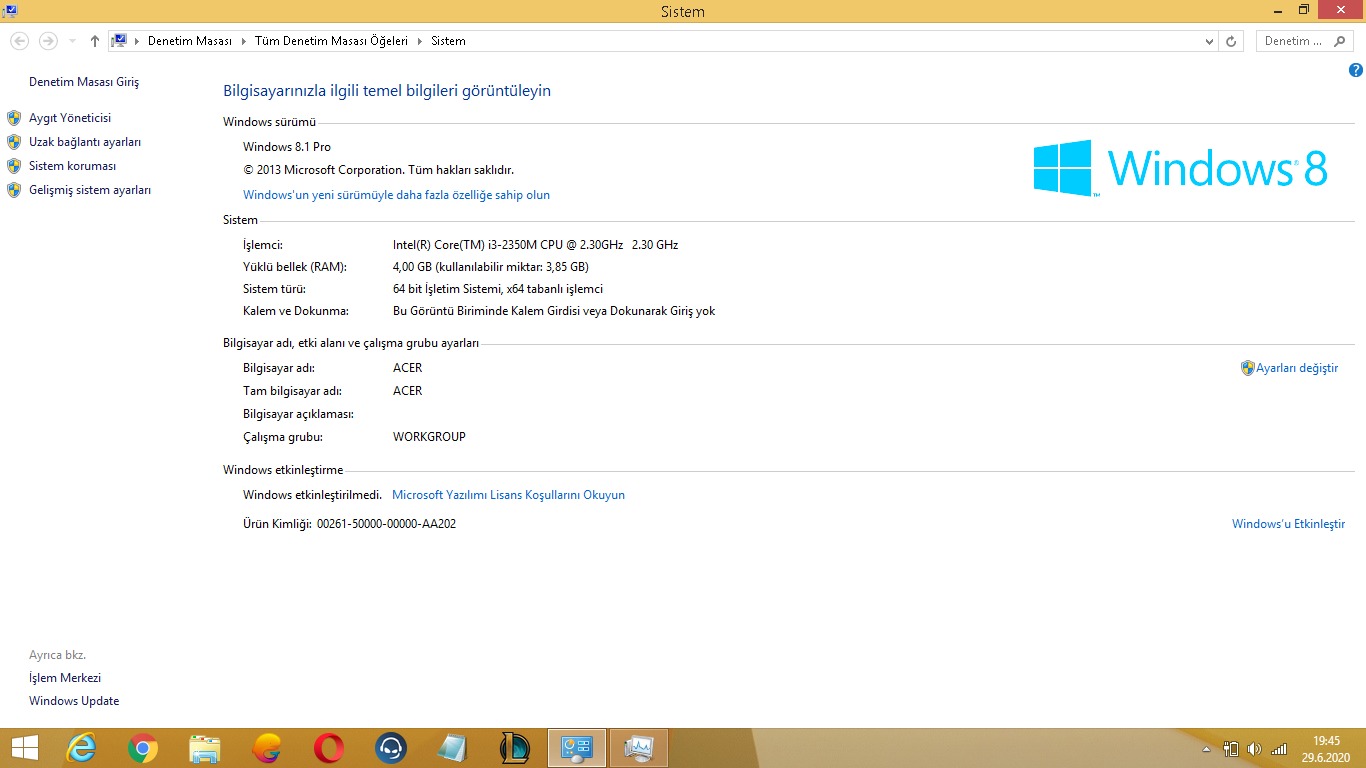Click Denetim Masası breadcrumb
This screenshot has width=1366, height=768.
pos(190,41)
